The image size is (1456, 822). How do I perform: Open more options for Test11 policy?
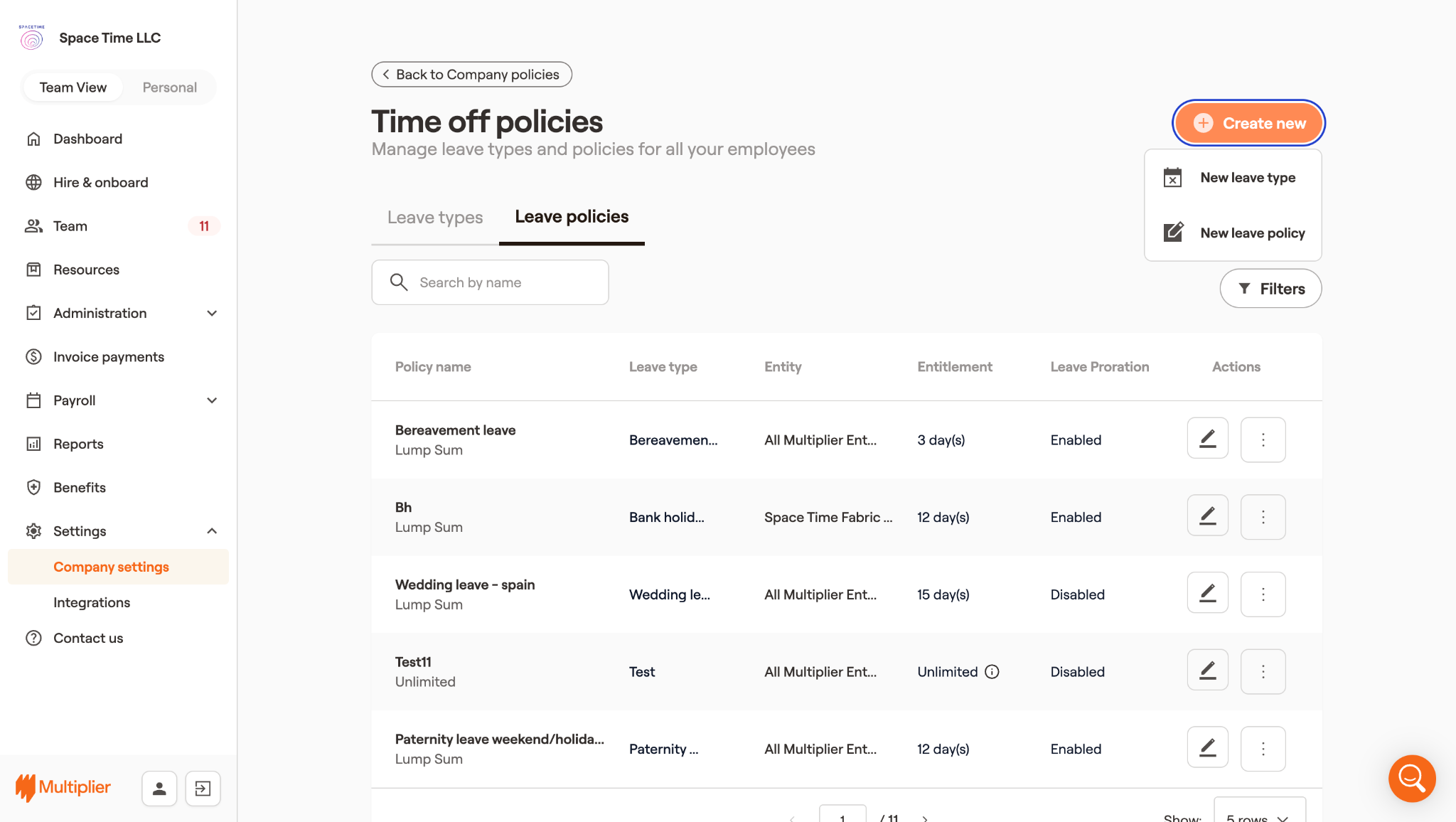click(1263, 671)
